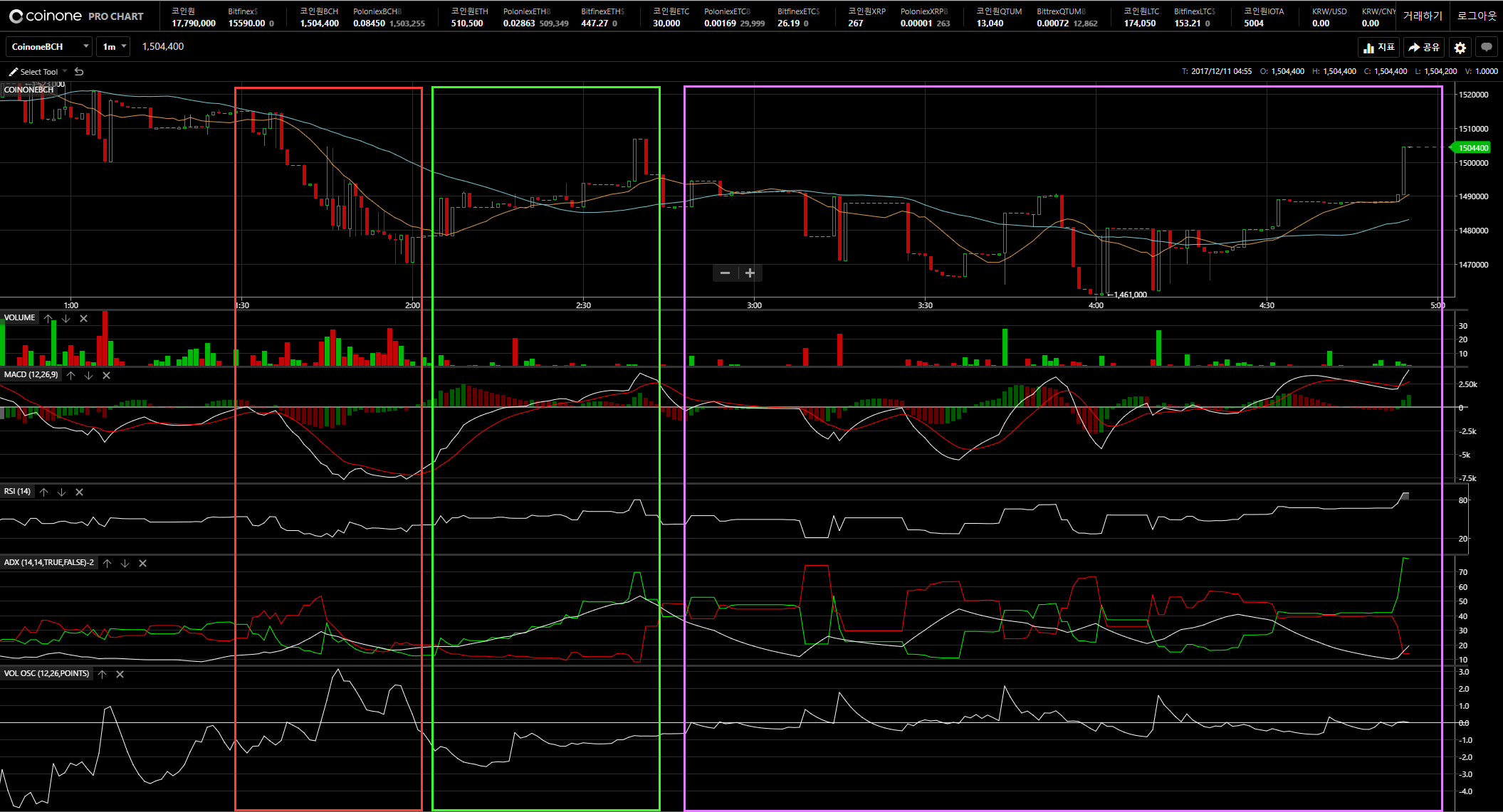
Task: Select the BitfinexETH$ ticker
Action: tap(602, 17)
